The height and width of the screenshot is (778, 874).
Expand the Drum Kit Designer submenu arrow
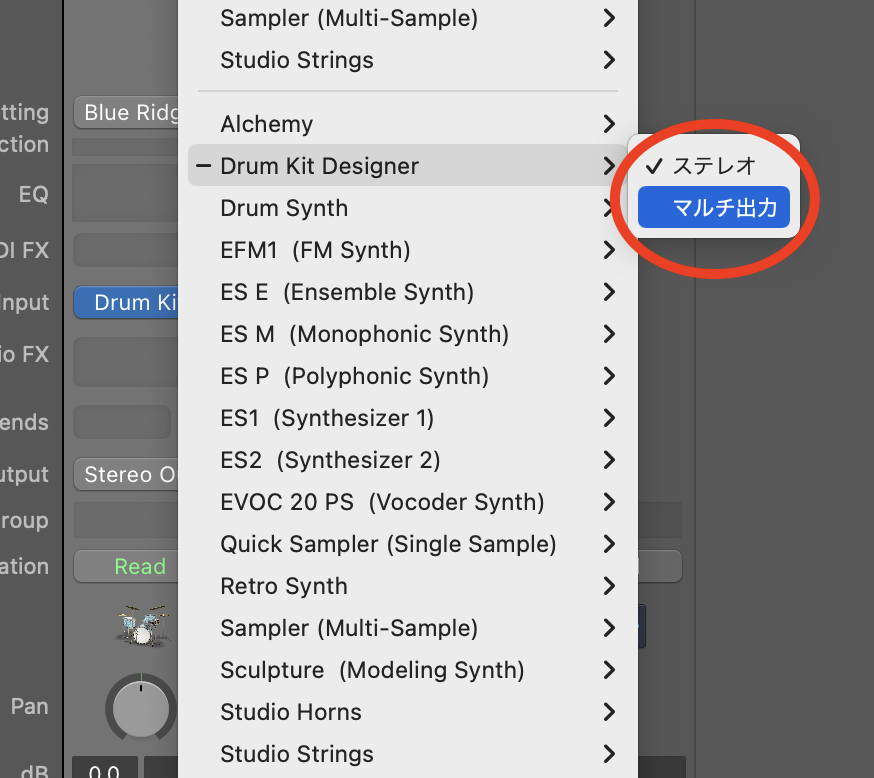coord(609,166)
